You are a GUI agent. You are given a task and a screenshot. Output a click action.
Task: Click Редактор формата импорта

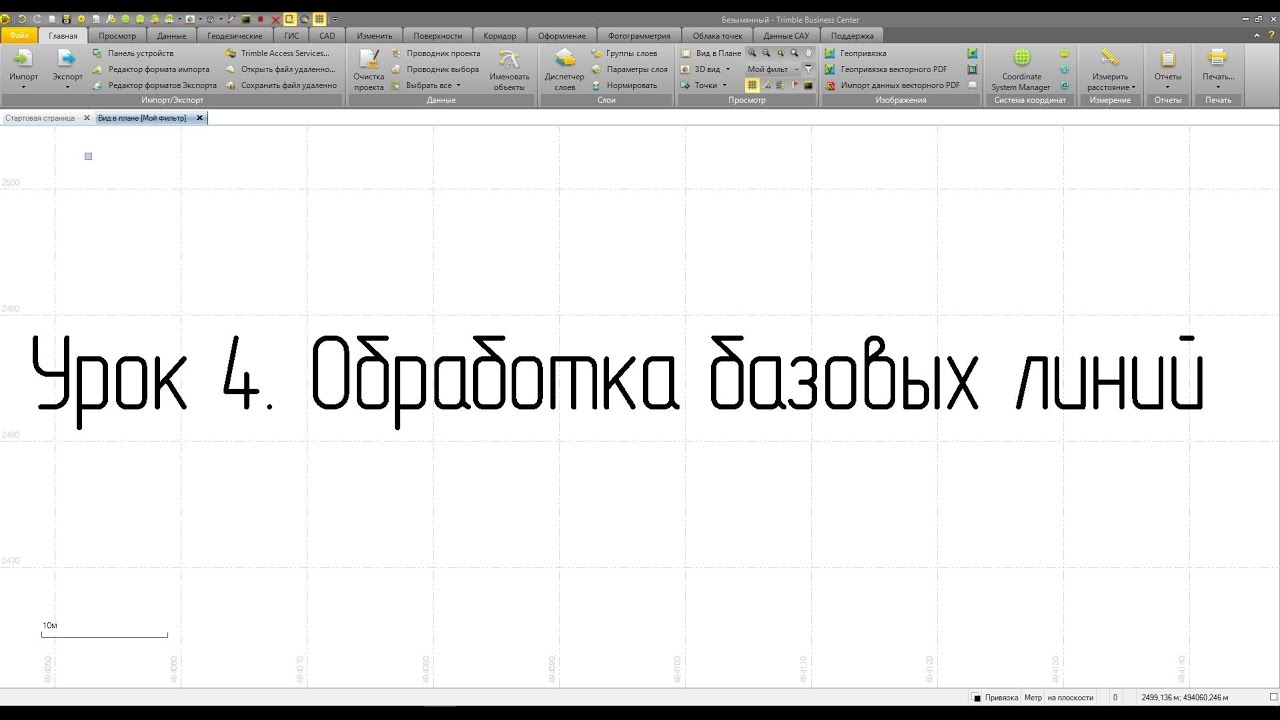pyautogui.click(x=151, y=69)
